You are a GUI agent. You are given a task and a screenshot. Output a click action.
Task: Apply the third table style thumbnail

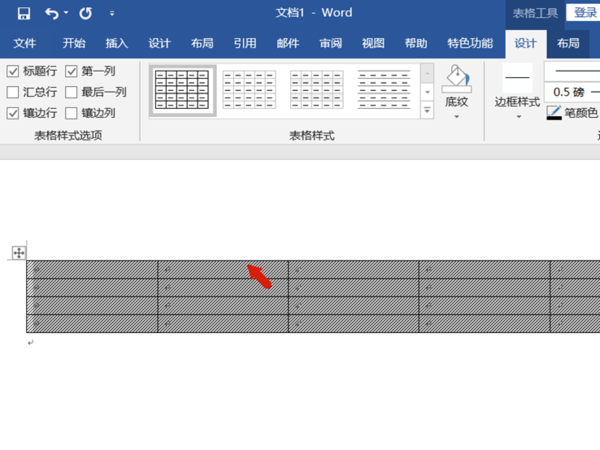pyautogui.click(x=317, y=90)
